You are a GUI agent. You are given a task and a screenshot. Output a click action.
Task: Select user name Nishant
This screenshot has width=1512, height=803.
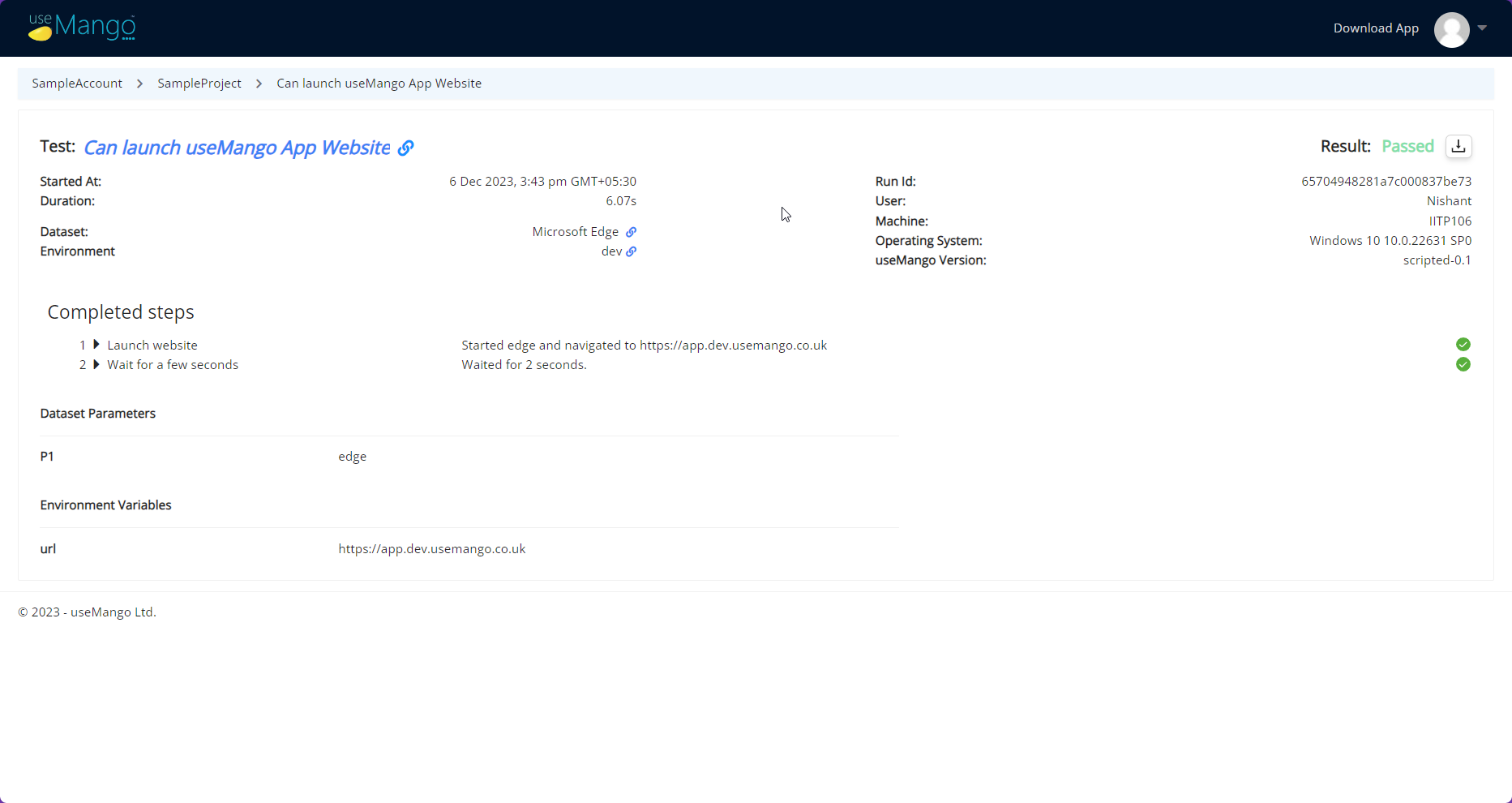(1449, 201)
